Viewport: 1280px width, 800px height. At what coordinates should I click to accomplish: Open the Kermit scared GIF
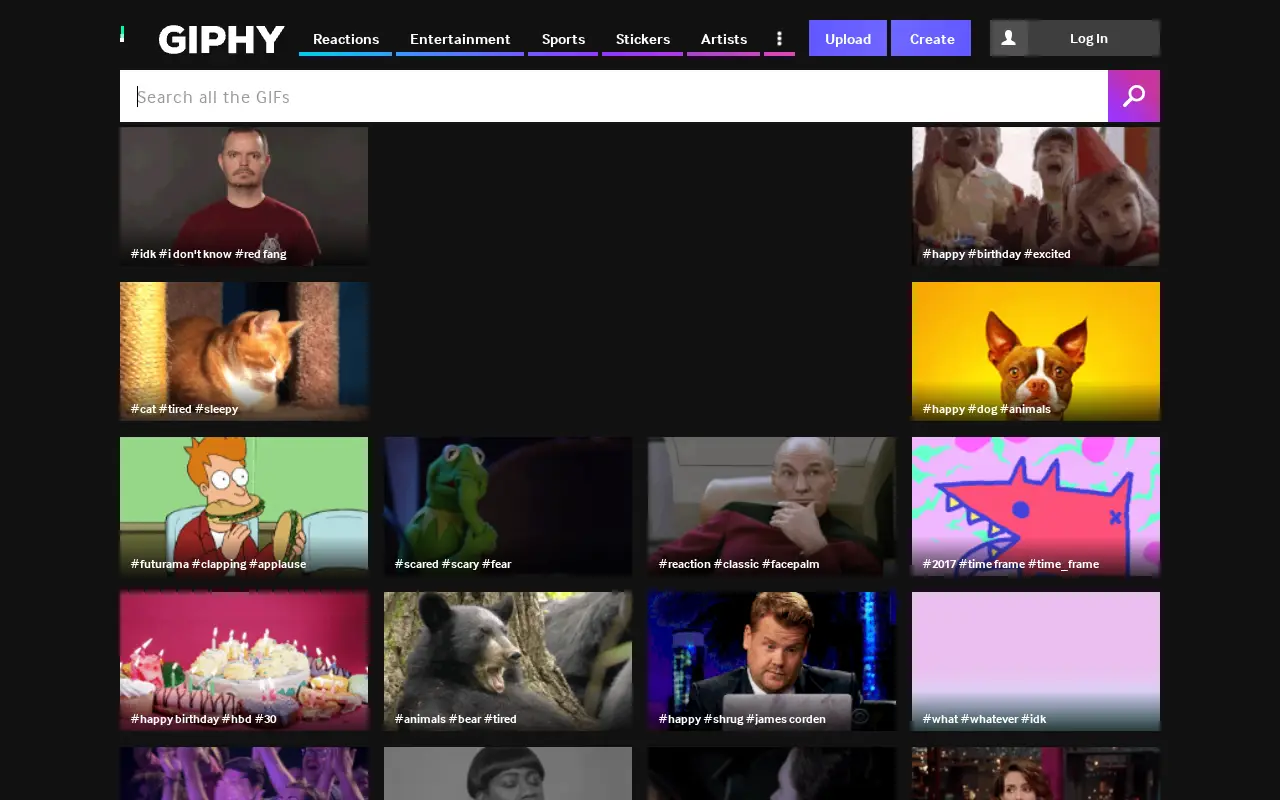coord(508,506)
